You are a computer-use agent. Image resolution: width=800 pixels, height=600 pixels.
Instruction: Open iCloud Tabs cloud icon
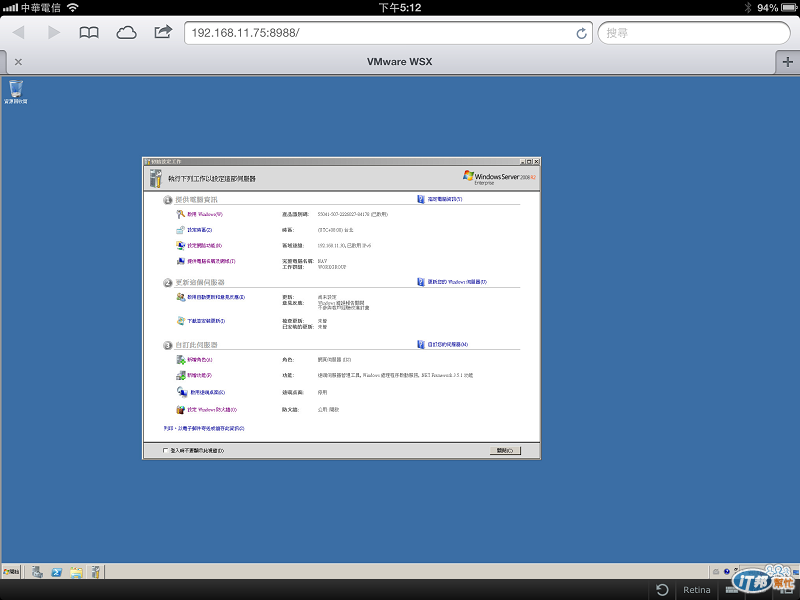click(x=126, y=33)
